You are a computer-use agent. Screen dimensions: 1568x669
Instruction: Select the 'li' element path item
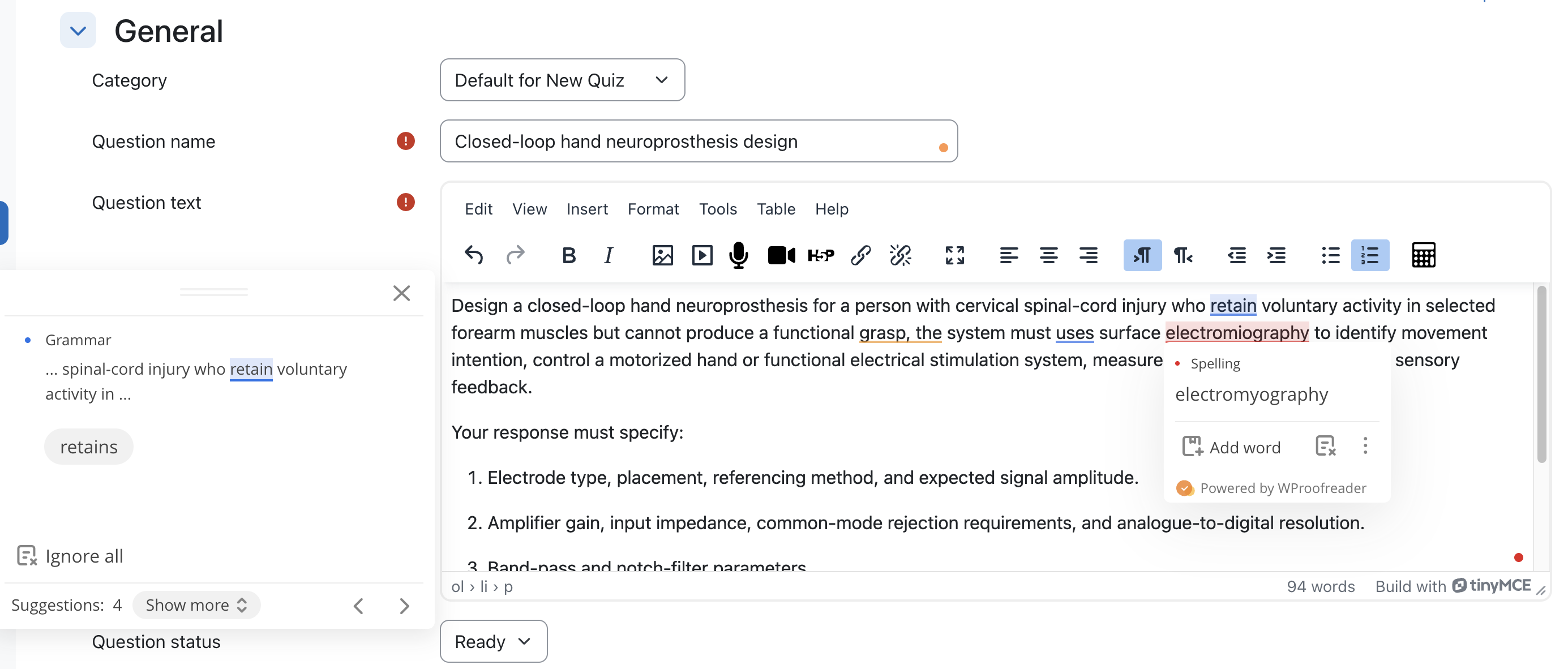coord(484,586)
